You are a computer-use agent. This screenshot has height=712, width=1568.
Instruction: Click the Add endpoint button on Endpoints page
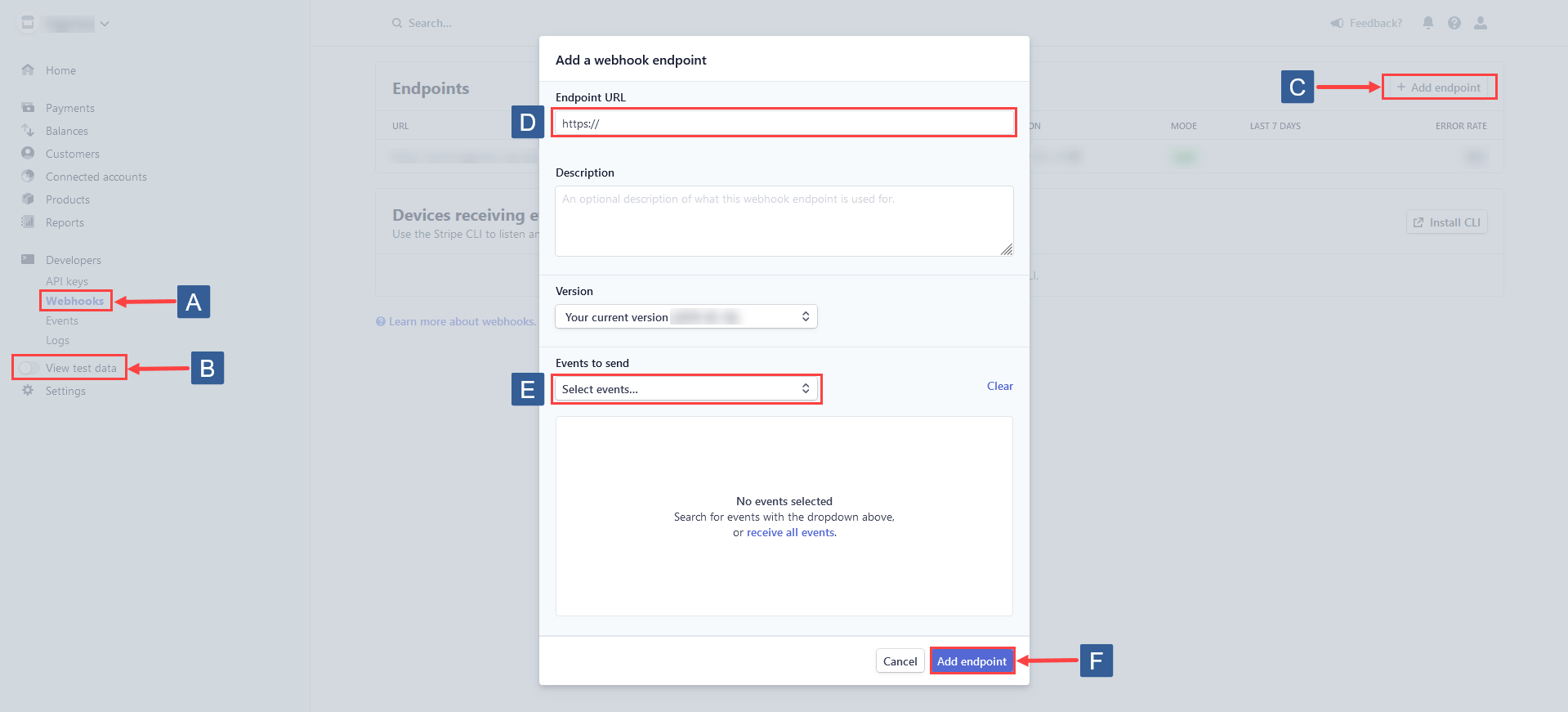pyautogui.click(x=1439, y=87)
